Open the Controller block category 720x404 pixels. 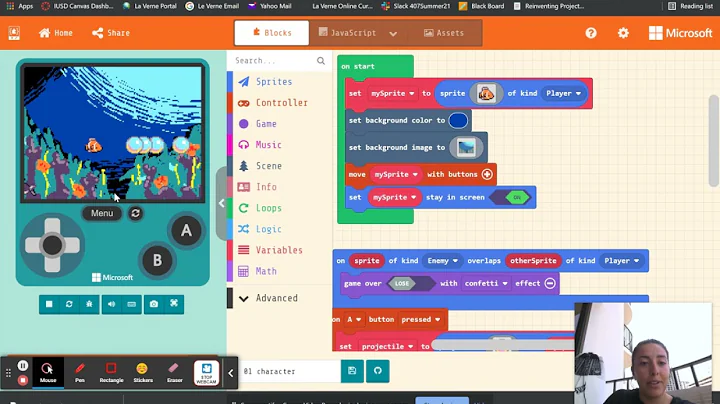pyautogui.click(x=280, y=103)
